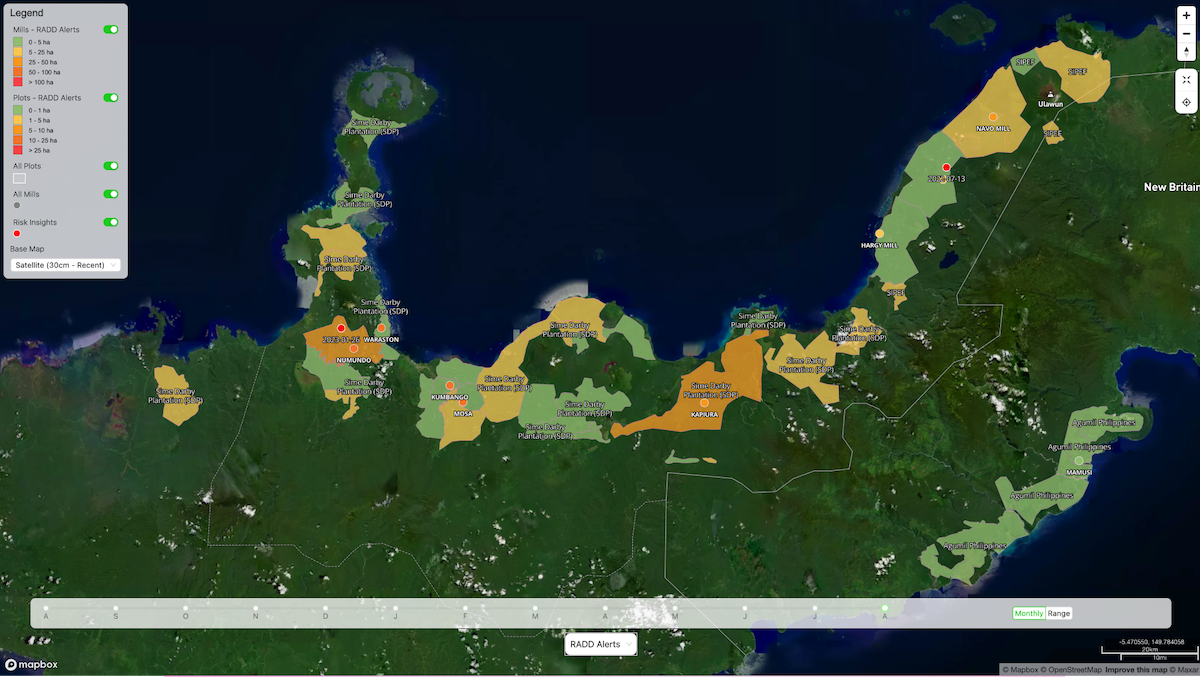Click the red Risk Insights legend dot
This screenshot has width=1200, height=677.
pos(17,233)
